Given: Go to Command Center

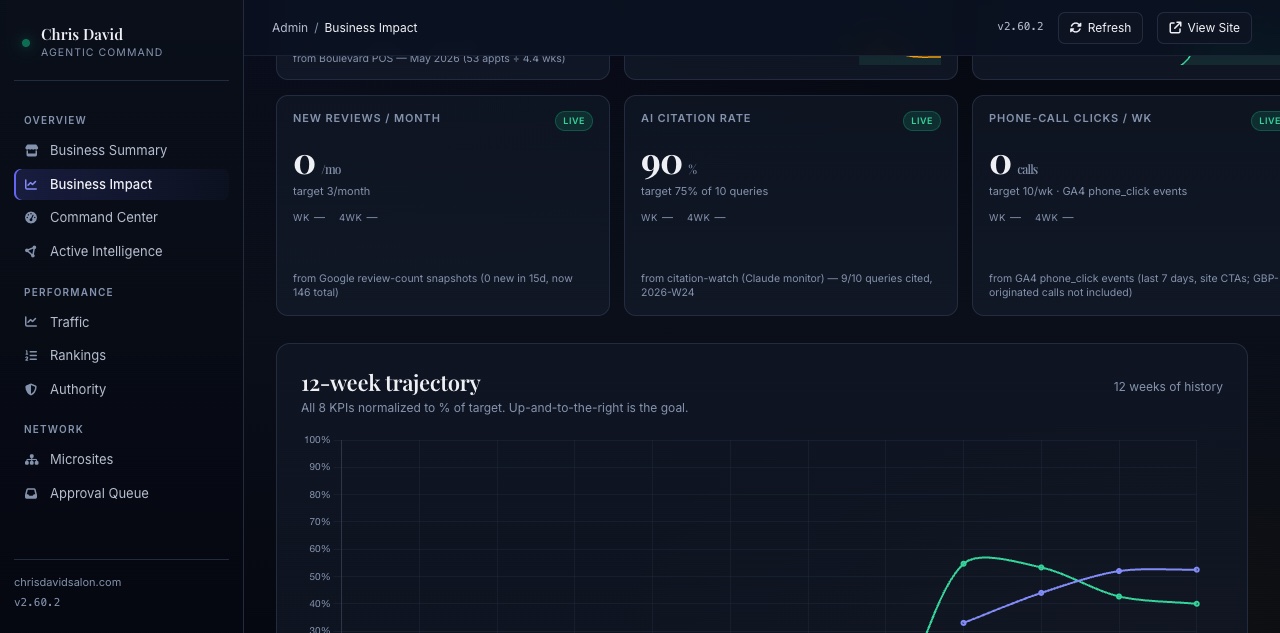Looking at the screenshot, I should pyautogui.click(x=121, y=217).
